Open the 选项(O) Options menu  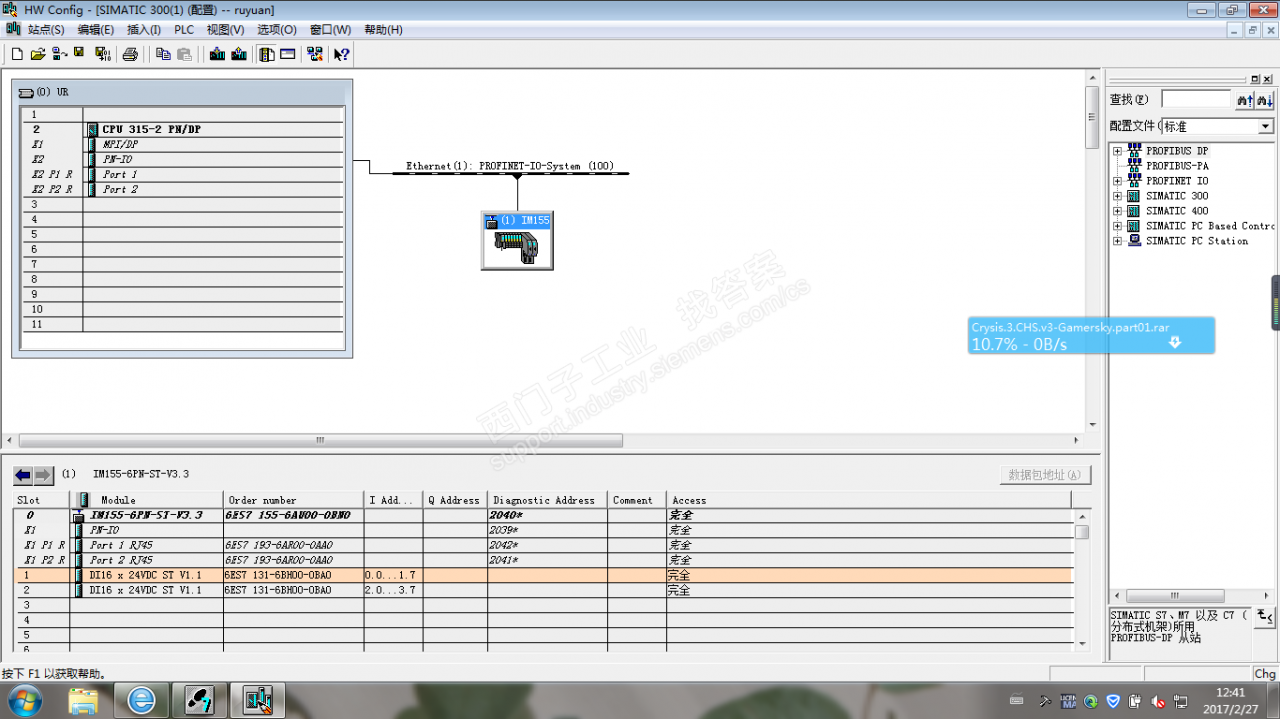(x=277, y=30)
